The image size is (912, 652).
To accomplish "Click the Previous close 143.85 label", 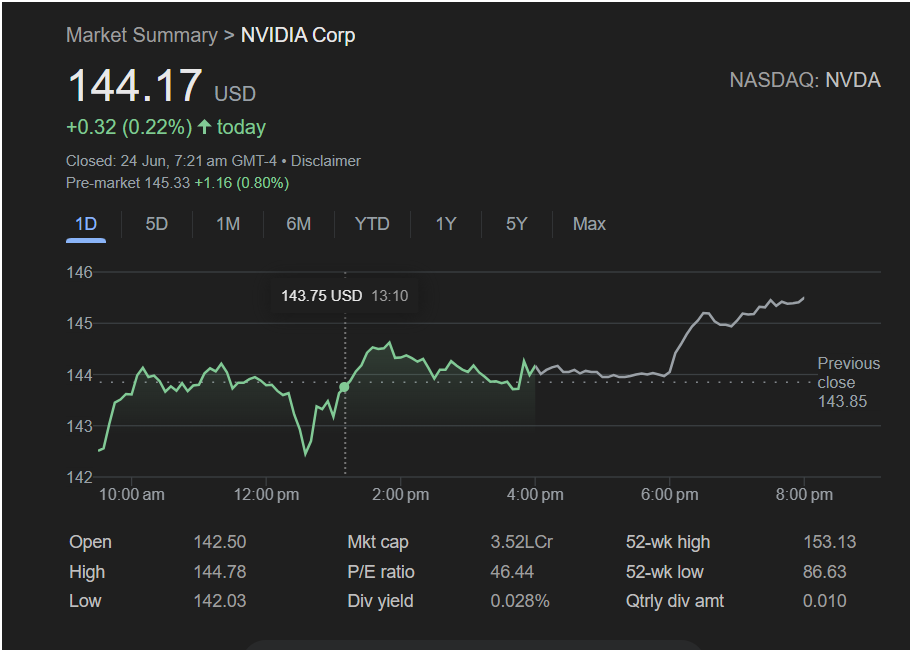I will [x=849, y=382].
